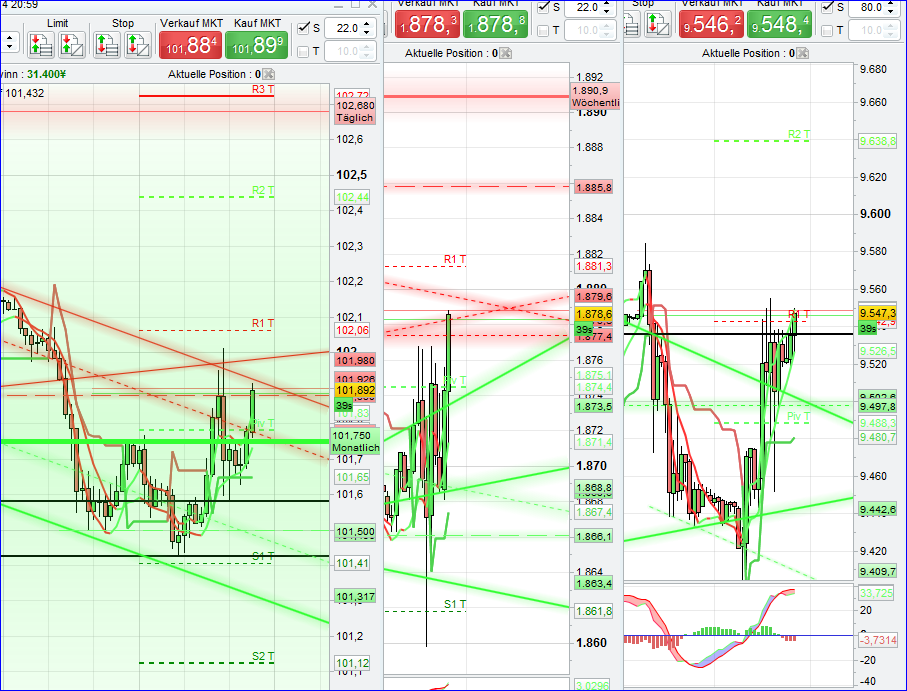Increase the 80.0 quantity with the up stepper
907x691 pixels.
click(x=891, y=5)
